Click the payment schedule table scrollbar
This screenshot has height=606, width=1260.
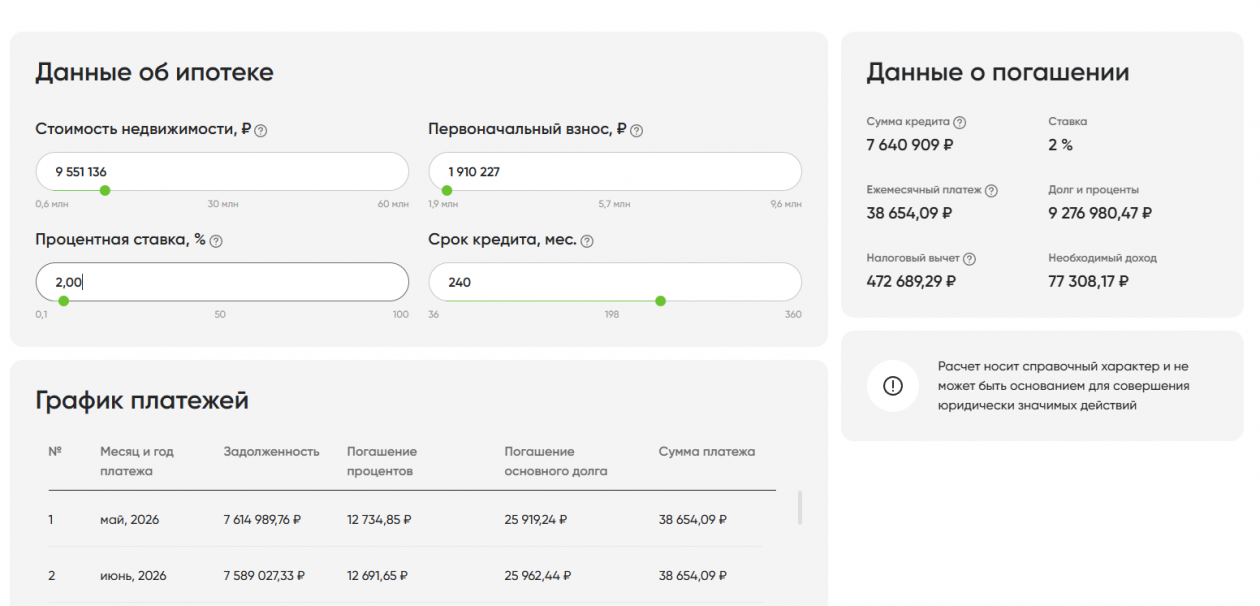[799, 507]
